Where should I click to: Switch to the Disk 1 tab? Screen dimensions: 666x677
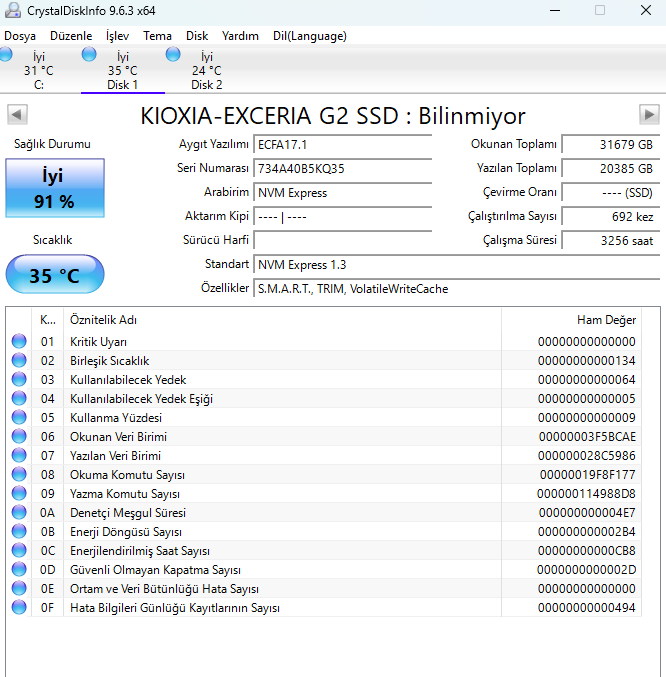[x=122, y=71]
